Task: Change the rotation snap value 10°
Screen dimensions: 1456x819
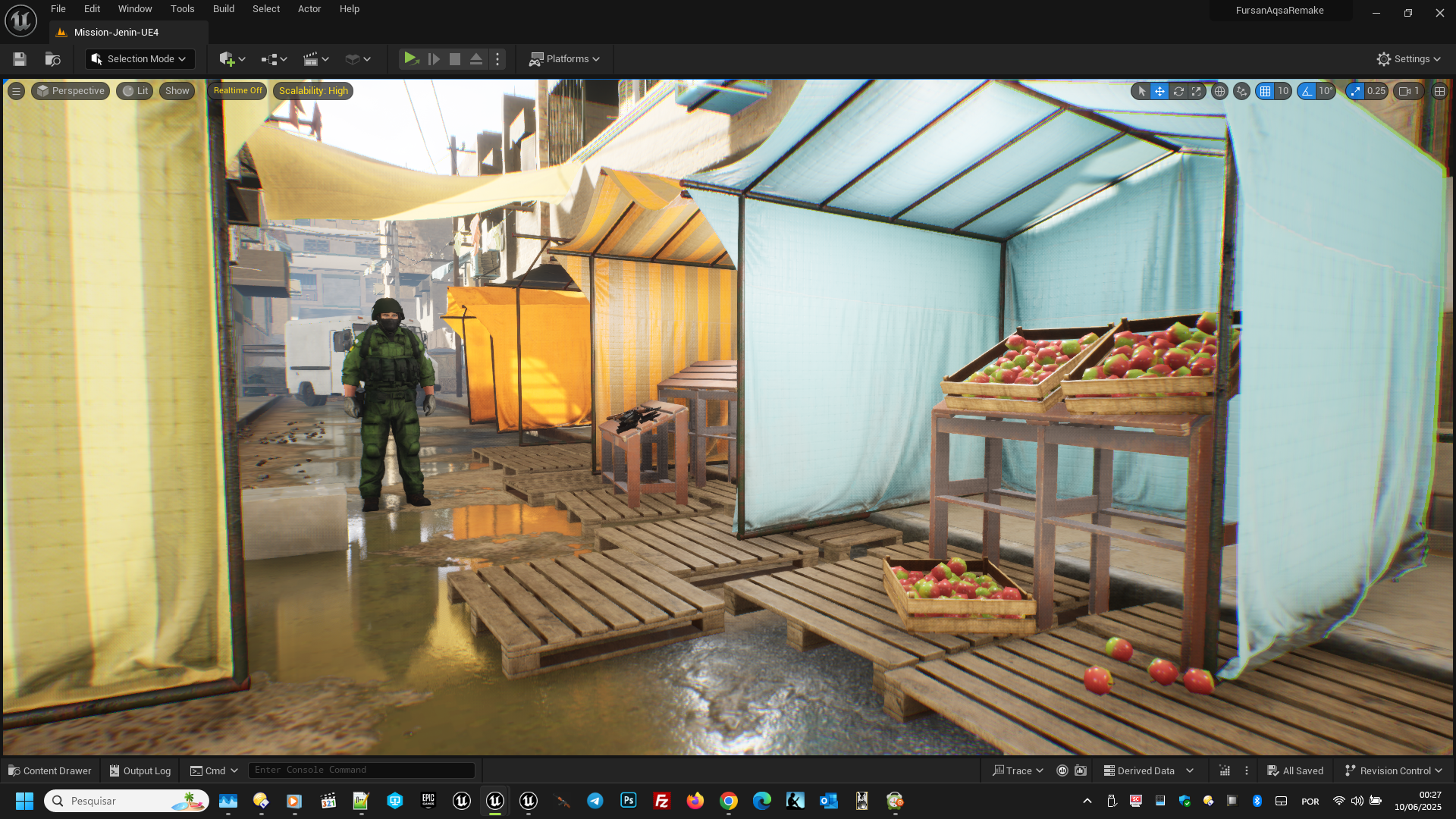Action: [x=1326, y=91]
